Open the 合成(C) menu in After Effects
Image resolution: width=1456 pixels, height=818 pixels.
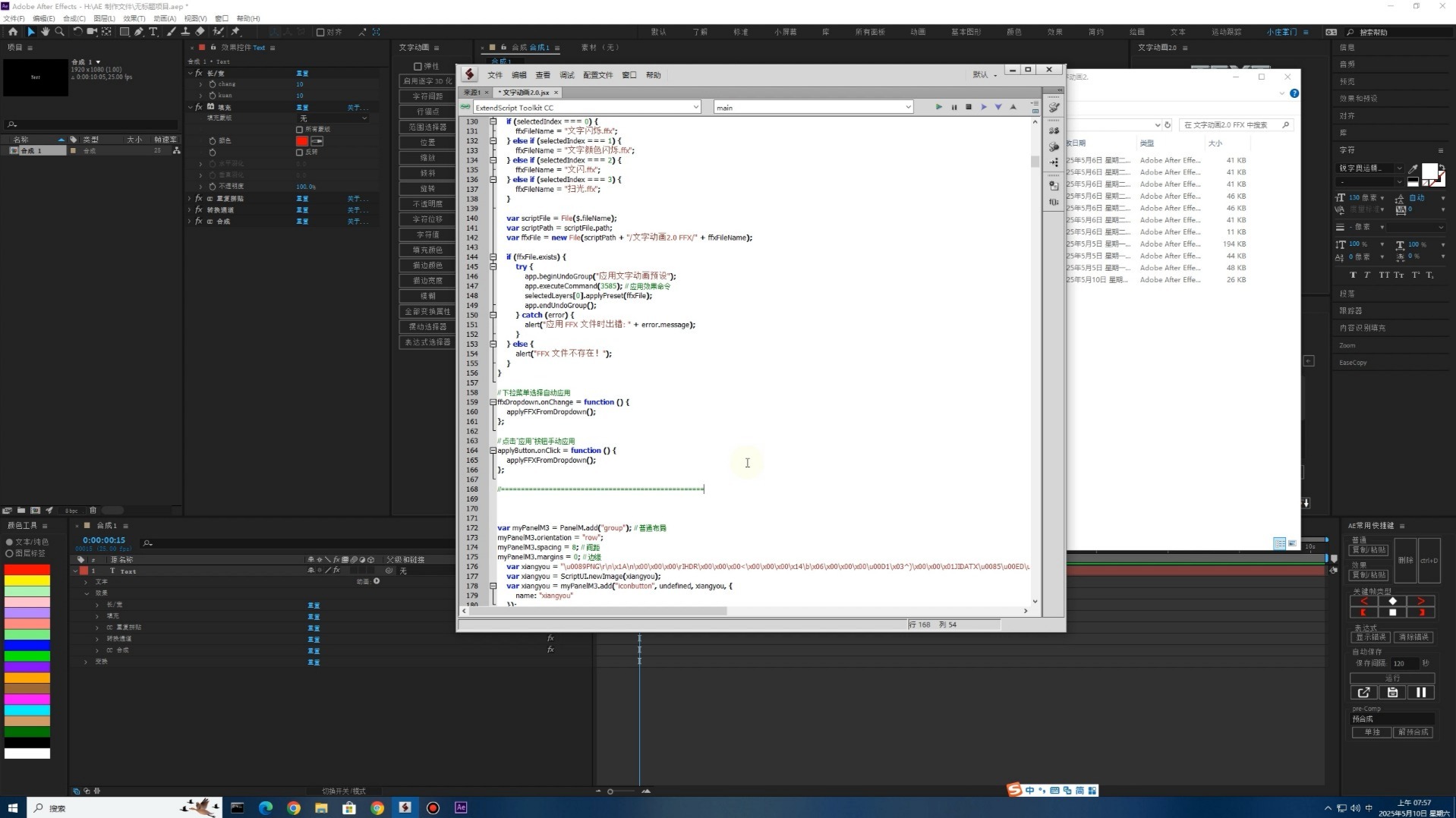coord(74,18)
